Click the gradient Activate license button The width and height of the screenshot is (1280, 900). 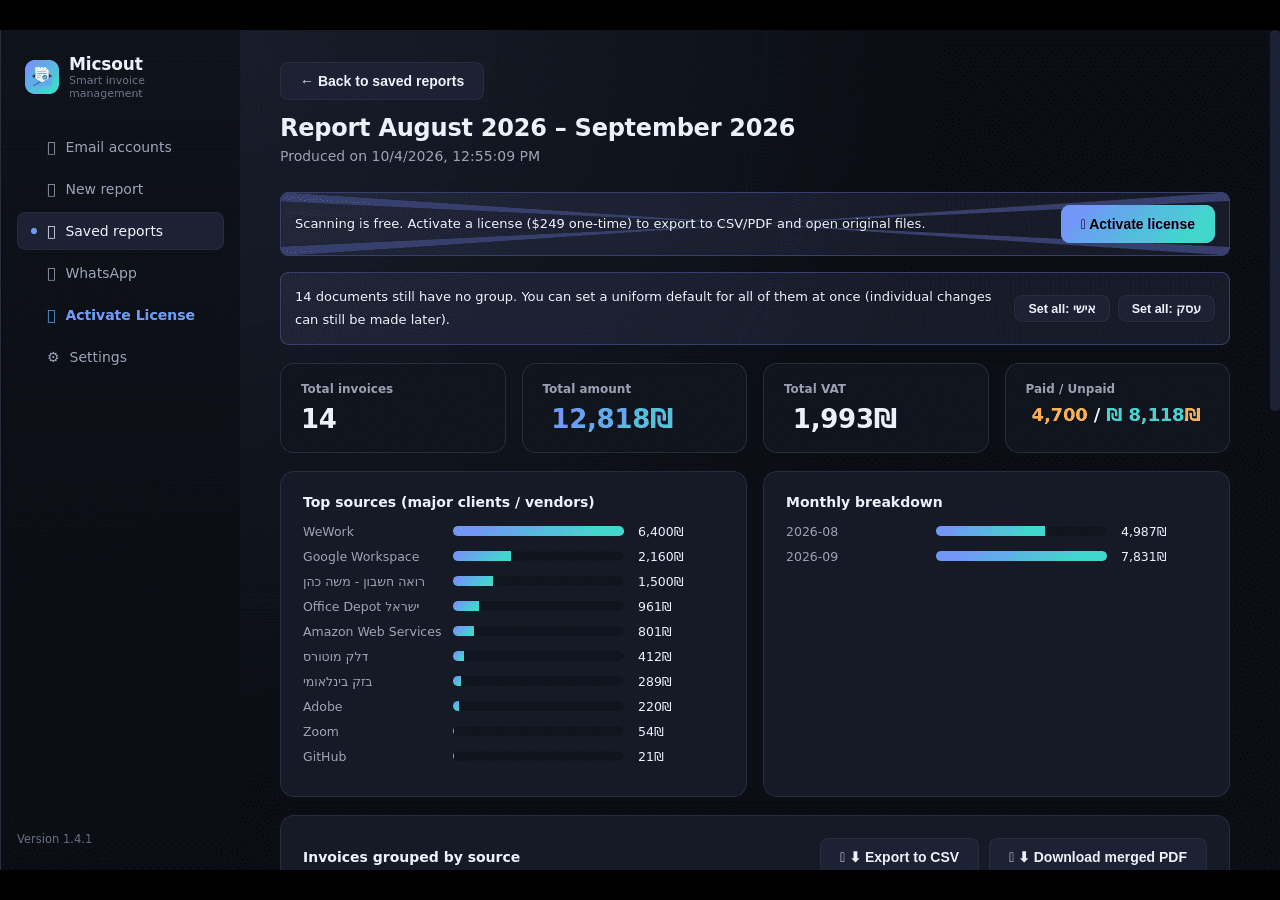click(x=1138, y=224)
